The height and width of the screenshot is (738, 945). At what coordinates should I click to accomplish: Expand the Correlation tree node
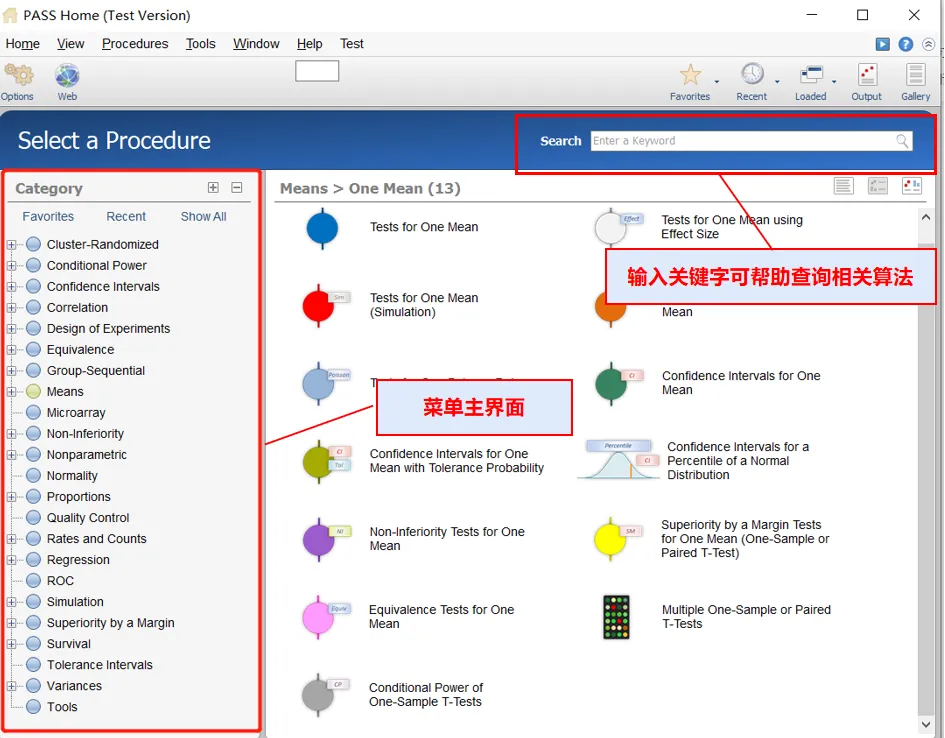[11, 308]
